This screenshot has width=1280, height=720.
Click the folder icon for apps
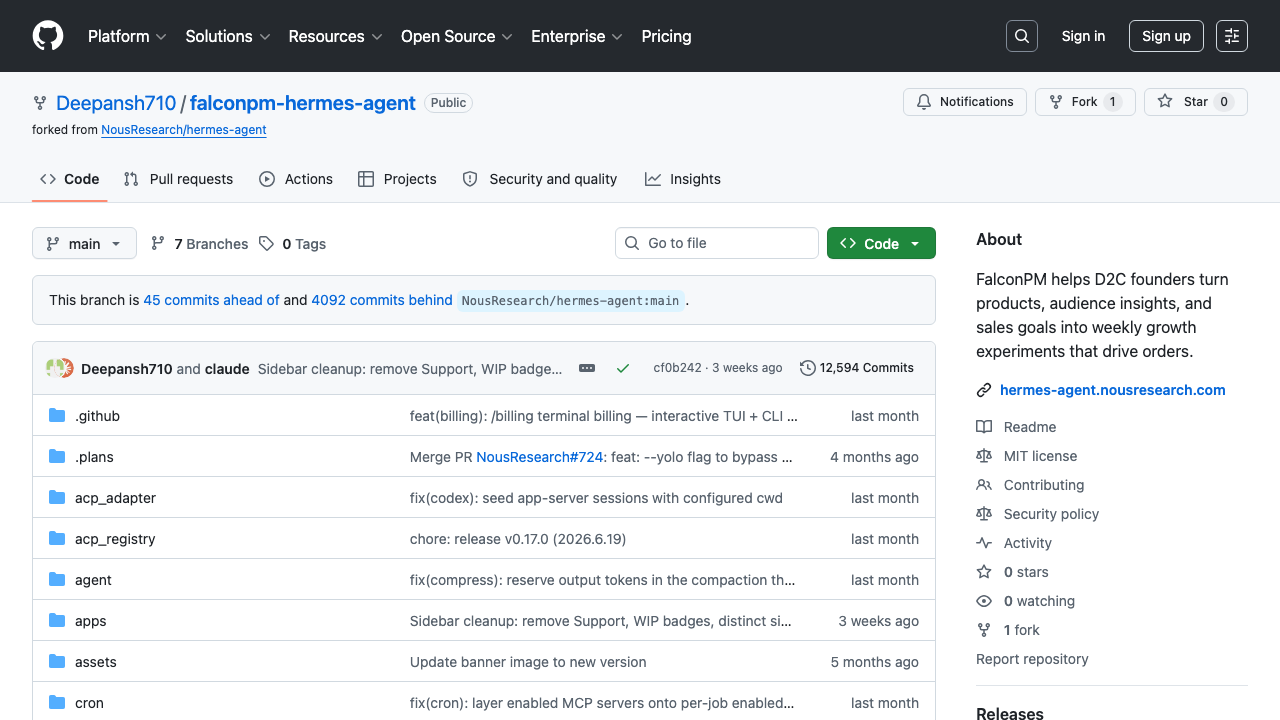pyautogui.click(x=57, y=621)
